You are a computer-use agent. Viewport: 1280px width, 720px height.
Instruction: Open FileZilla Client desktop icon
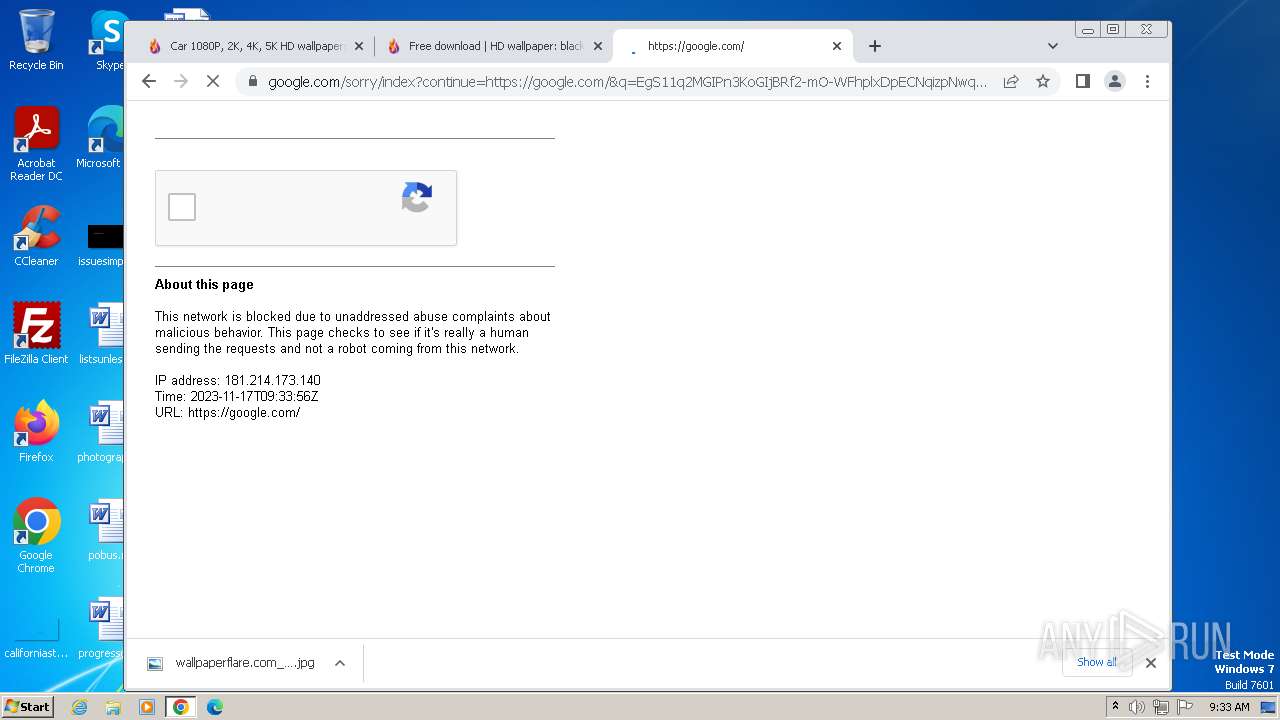[x=36, y=334]
